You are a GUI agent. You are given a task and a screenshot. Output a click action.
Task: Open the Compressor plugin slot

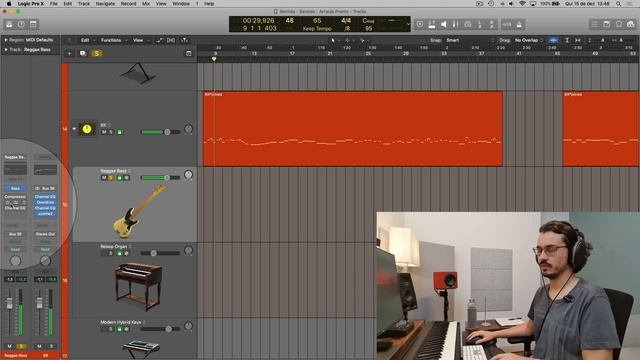15,197
